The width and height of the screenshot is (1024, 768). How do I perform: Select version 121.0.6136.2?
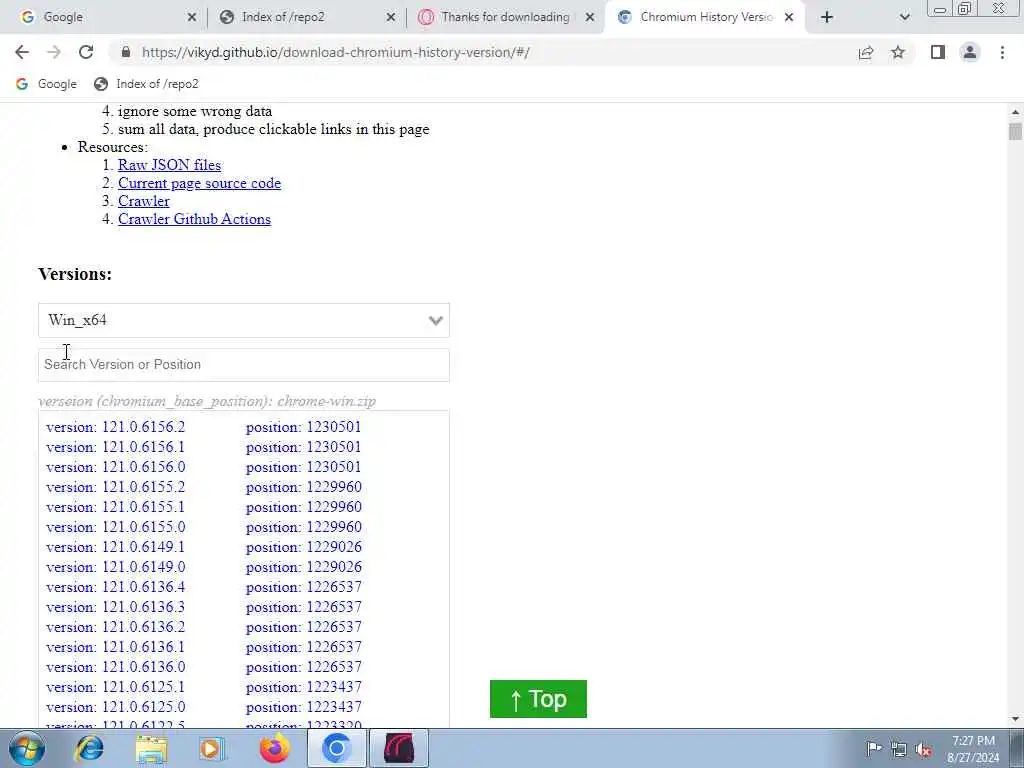pyautogui.click(x=116, y=627)
